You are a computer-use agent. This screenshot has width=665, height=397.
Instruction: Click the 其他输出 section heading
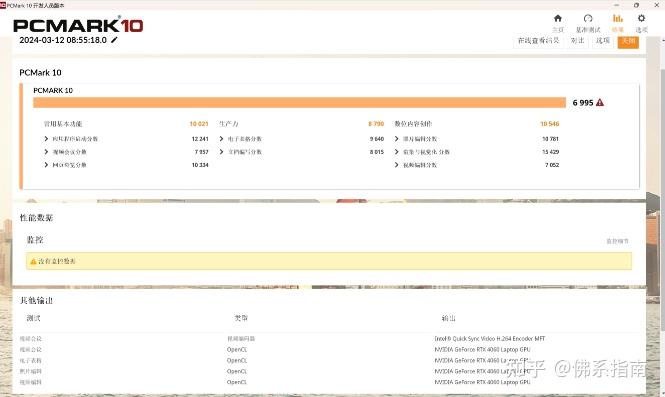tap(36, 300)
